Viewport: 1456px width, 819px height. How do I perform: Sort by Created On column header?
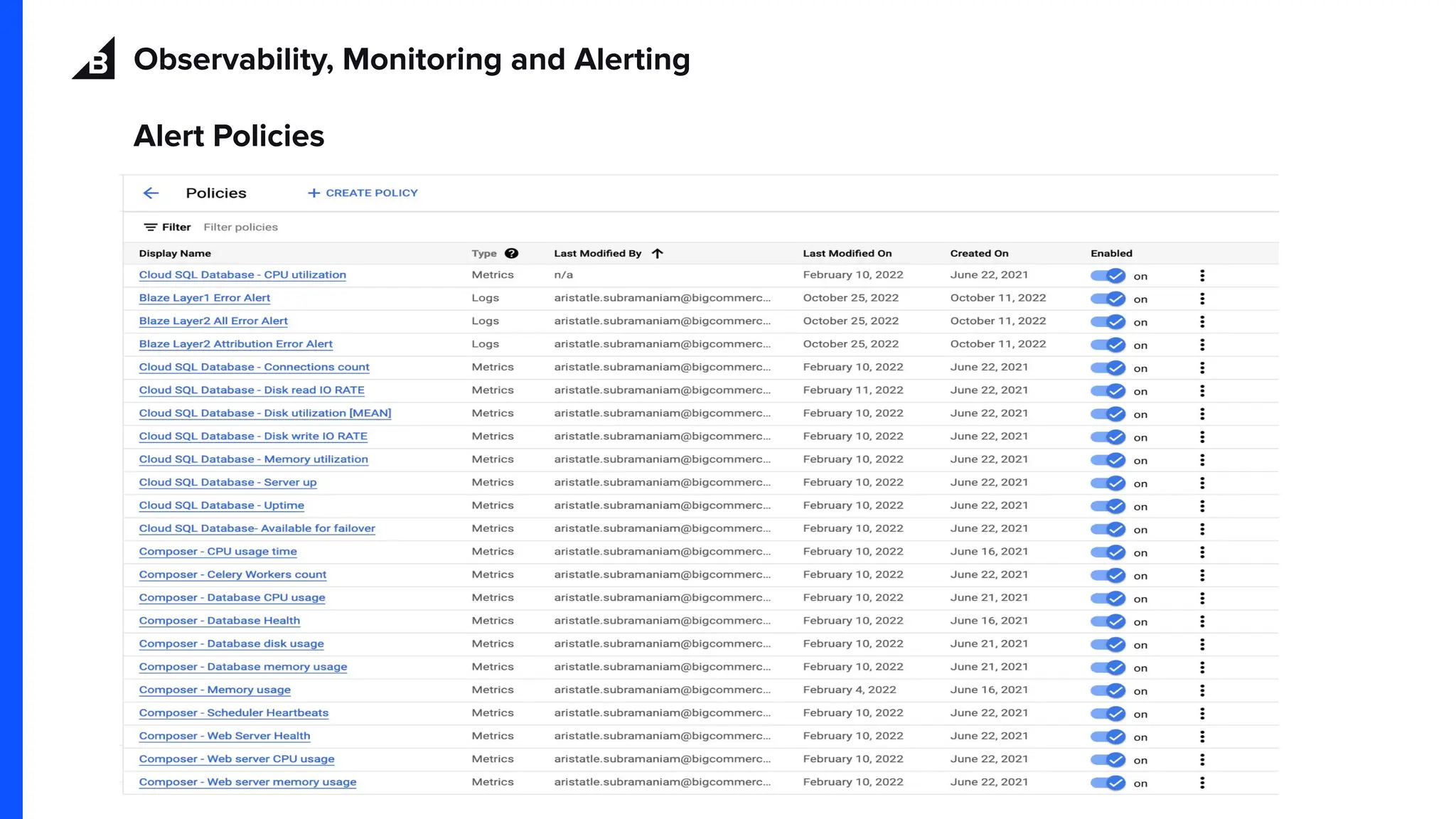point(979,253)
